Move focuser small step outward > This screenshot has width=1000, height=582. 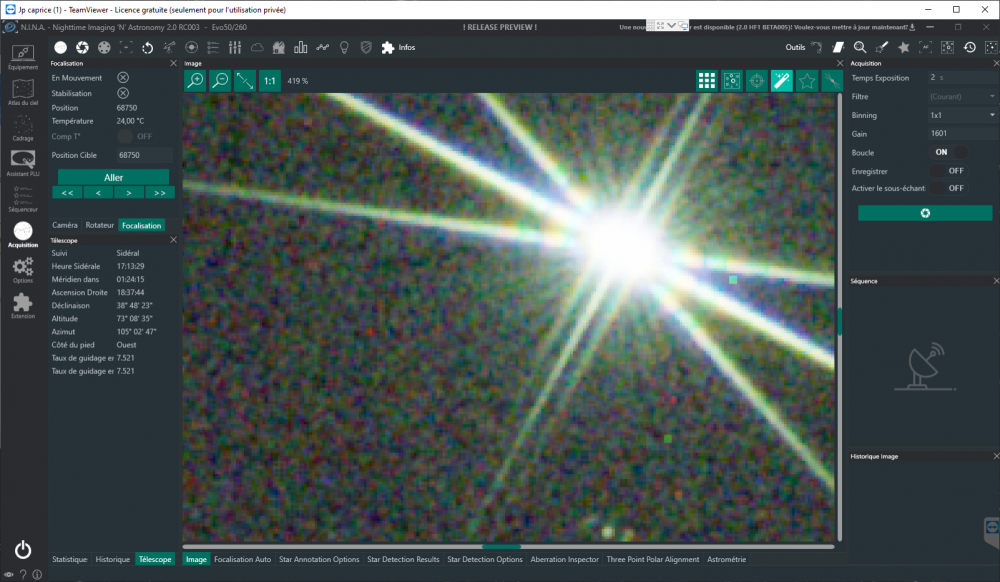(x=129, y=193)
